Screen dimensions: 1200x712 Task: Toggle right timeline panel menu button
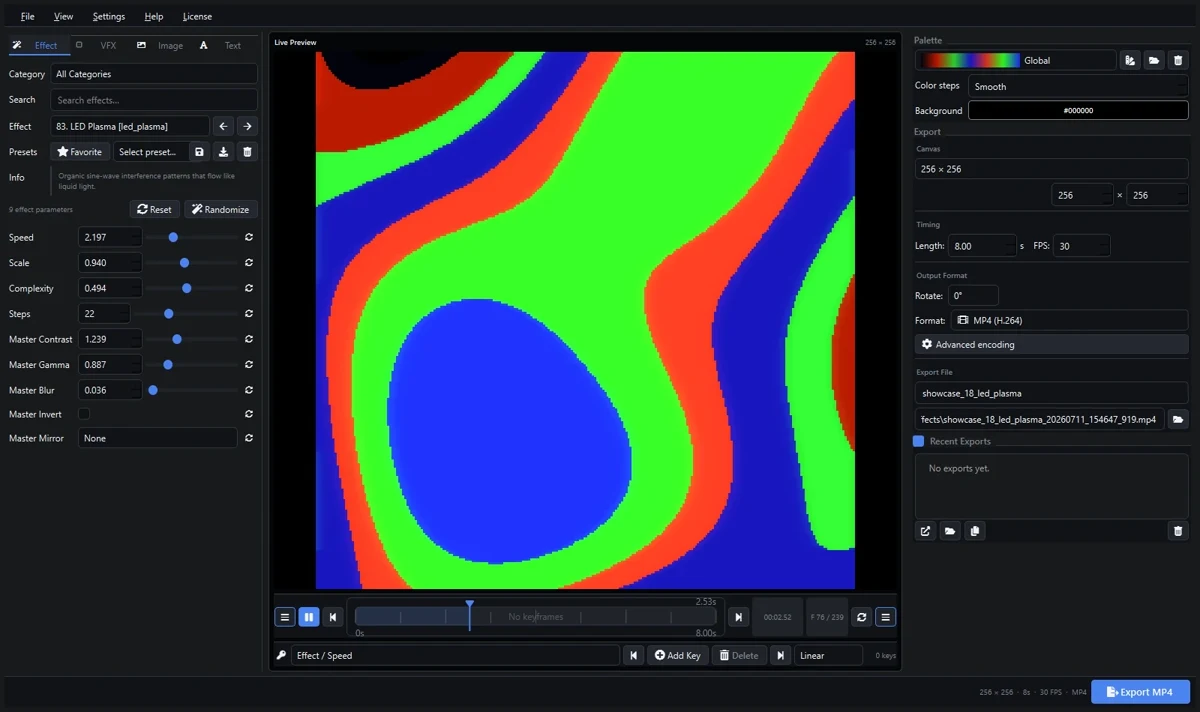click(x=886, y=617)
